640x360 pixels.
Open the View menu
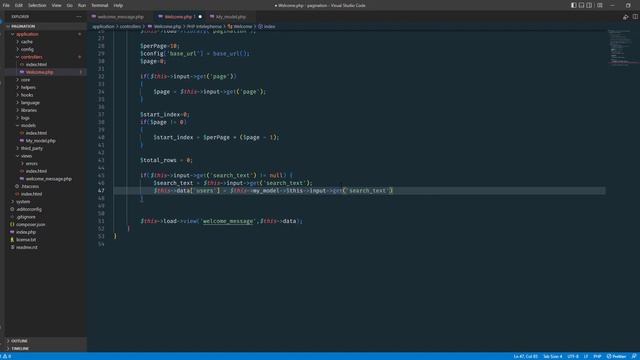(x=56, y=5)
